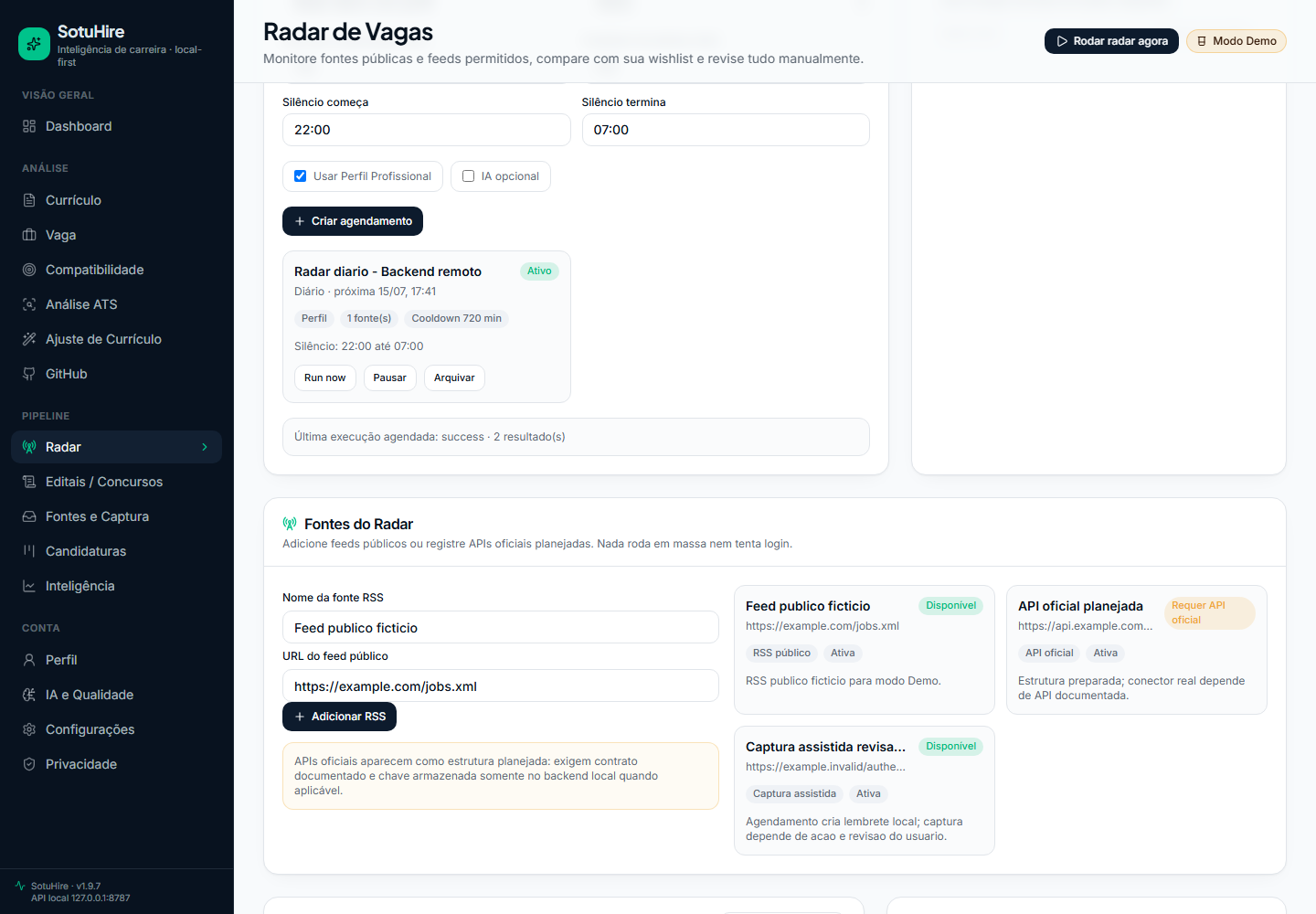Click the Editais / Concursos icon
Viewport: 1316px width, 914px height.
29,482
